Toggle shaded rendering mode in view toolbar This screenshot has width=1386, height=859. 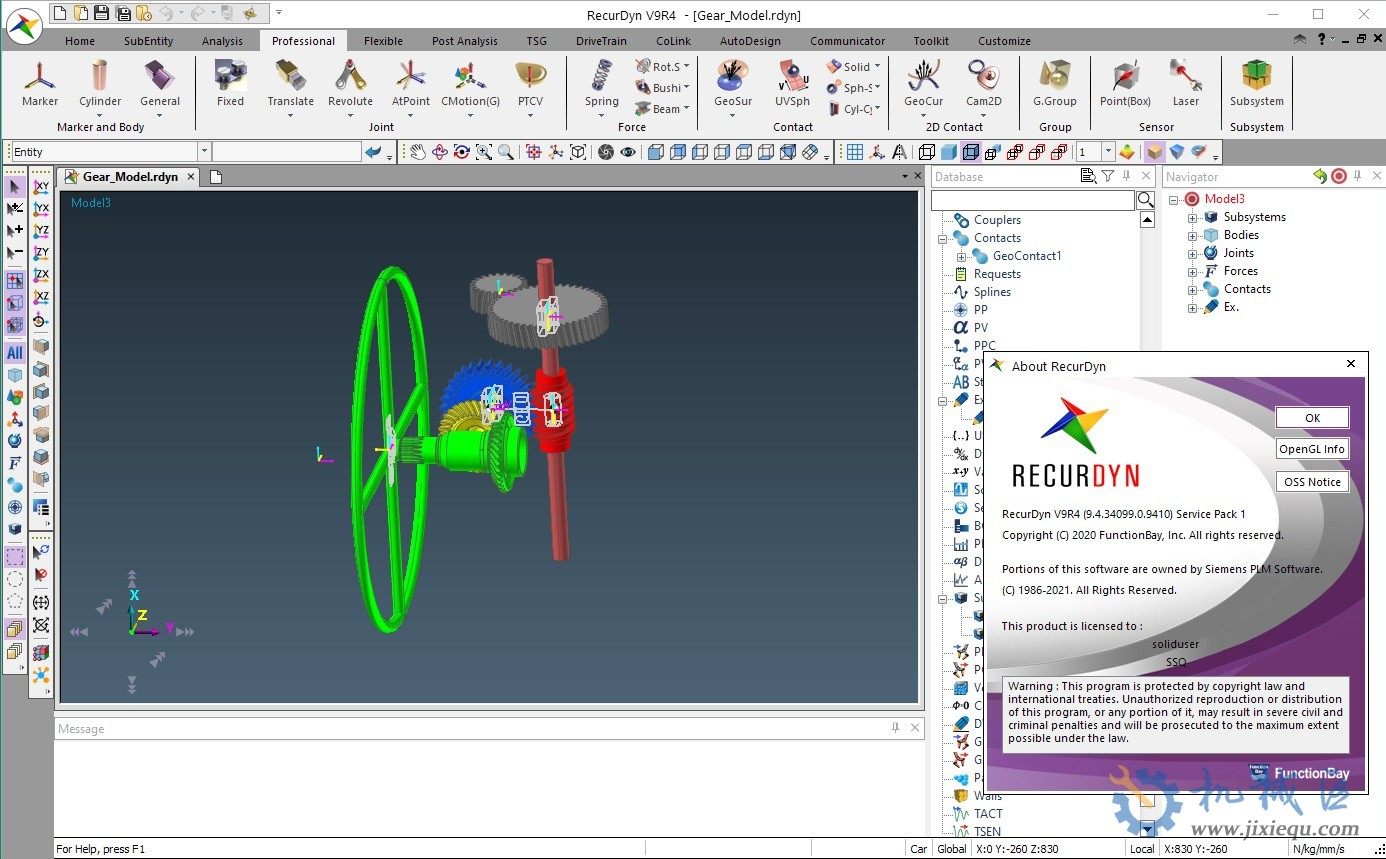coord(950,152)
